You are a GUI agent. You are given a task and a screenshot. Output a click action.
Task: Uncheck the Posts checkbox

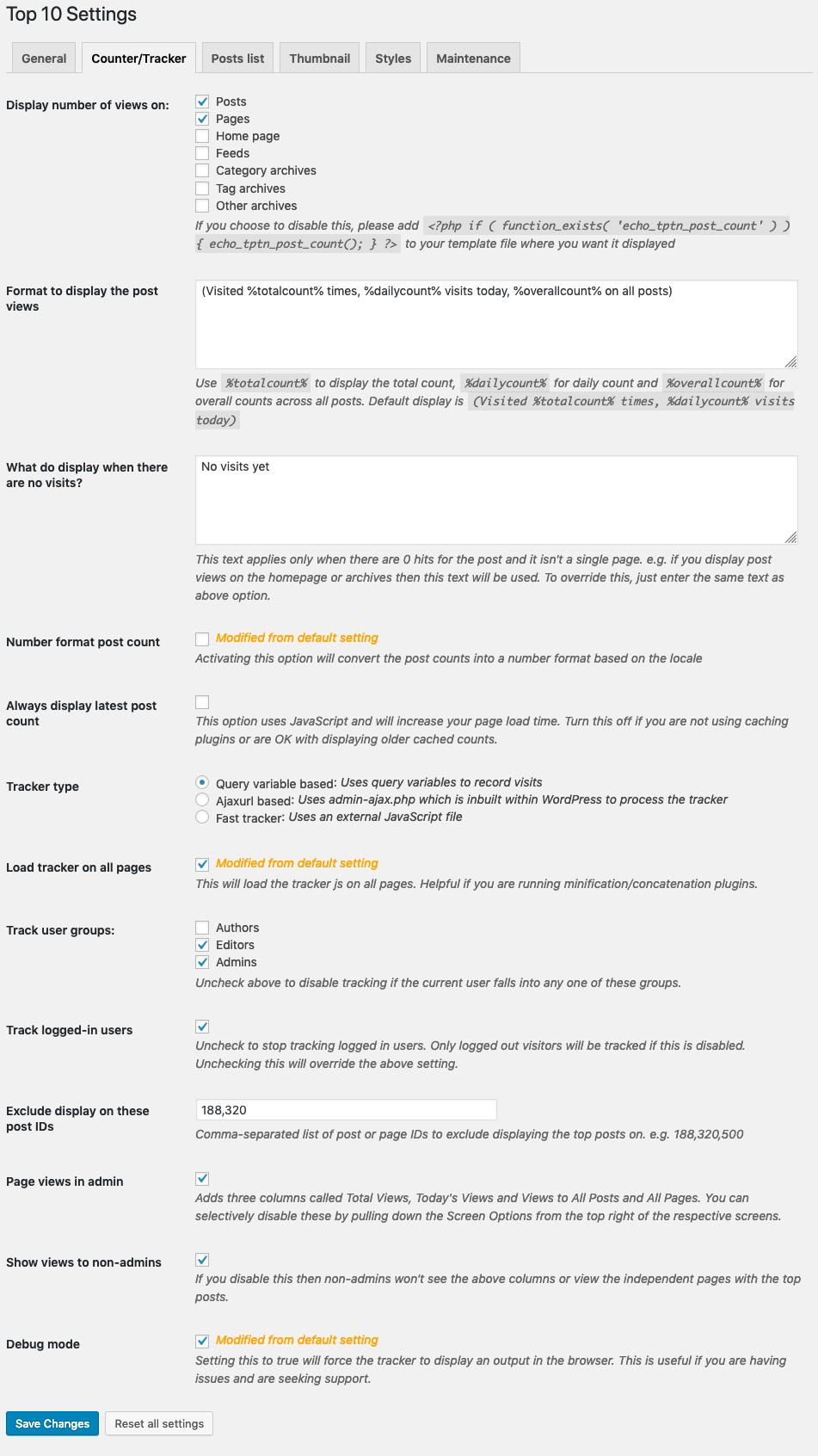tap(202, 102)
